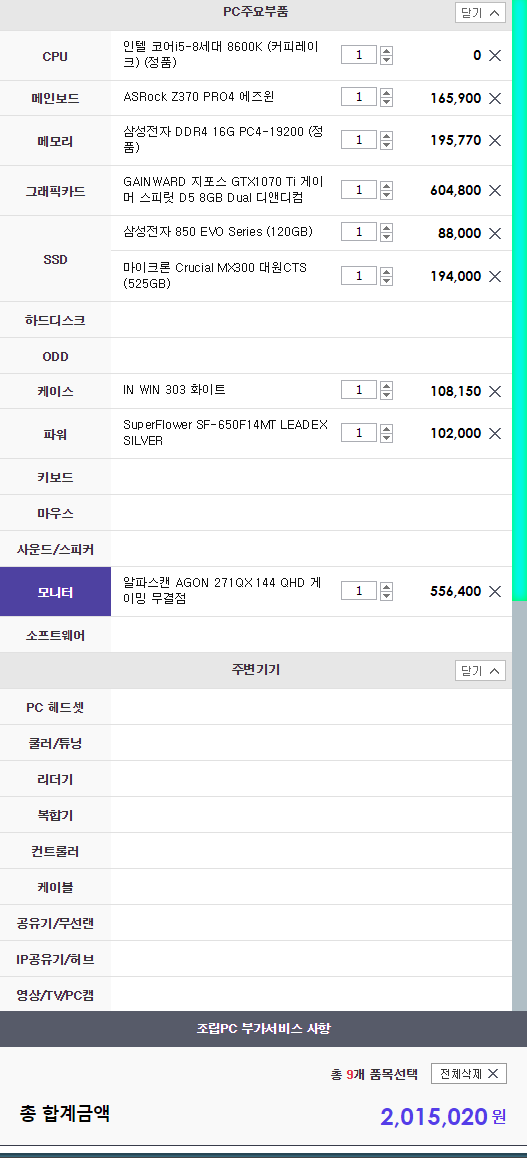
Task: Open the 쿨러/튜닝 category
Action: [x=55, y=744]
